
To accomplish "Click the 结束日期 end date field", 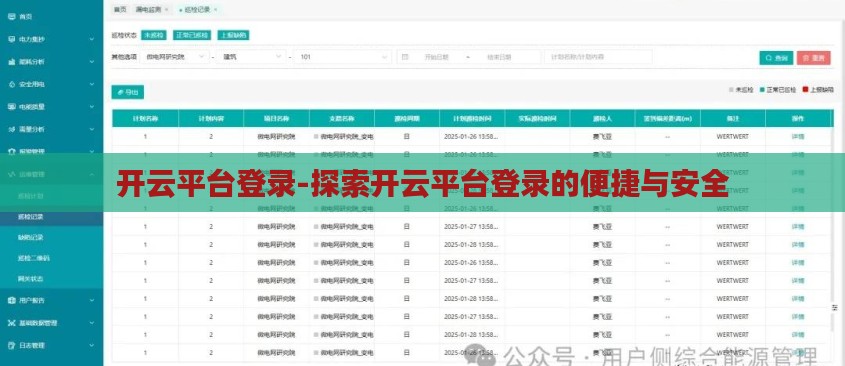I will point(499,57).
